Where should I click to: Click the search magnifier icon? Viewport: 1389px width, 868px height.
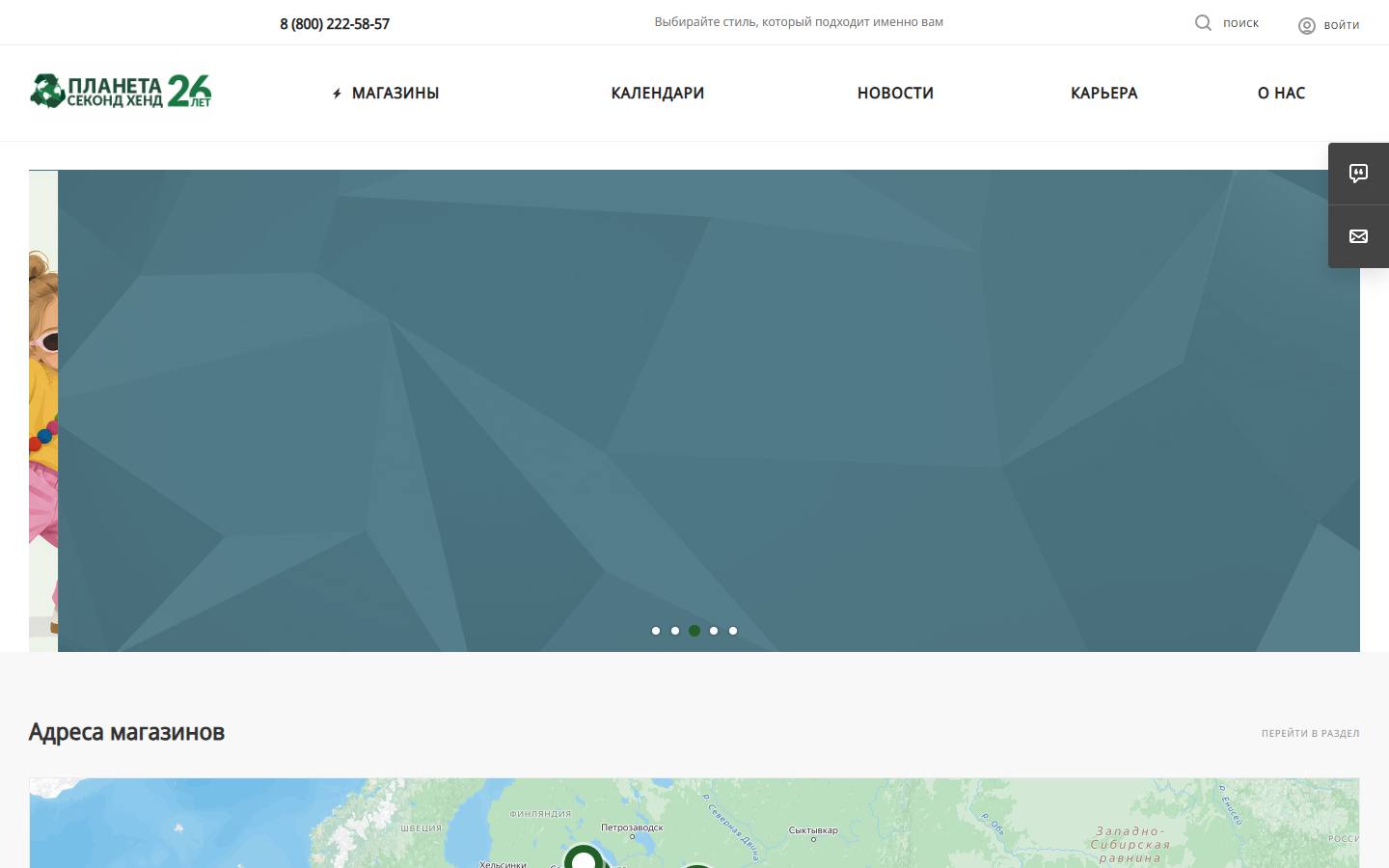(x=1203, y=22)
